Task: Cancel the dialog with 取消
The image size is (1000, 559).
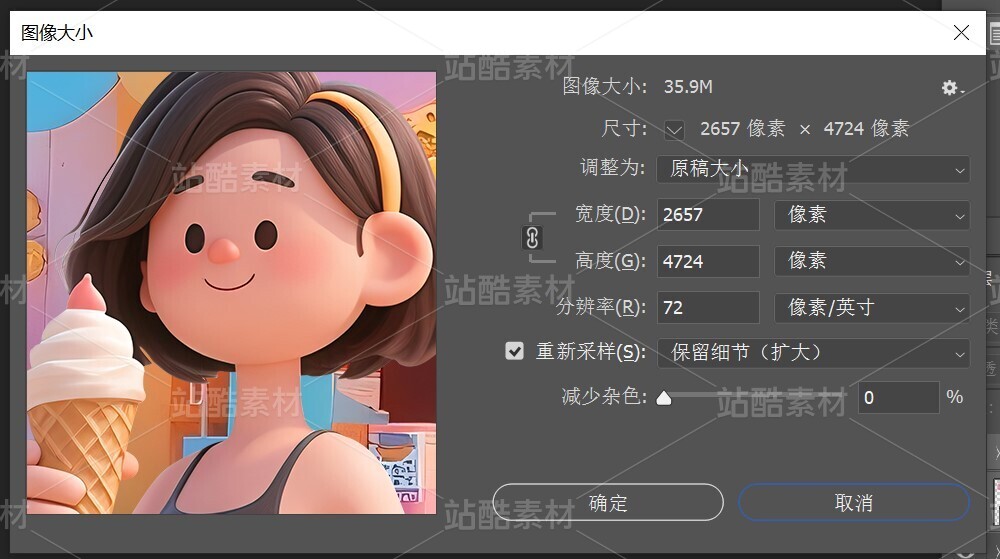Action: [854, 502]
